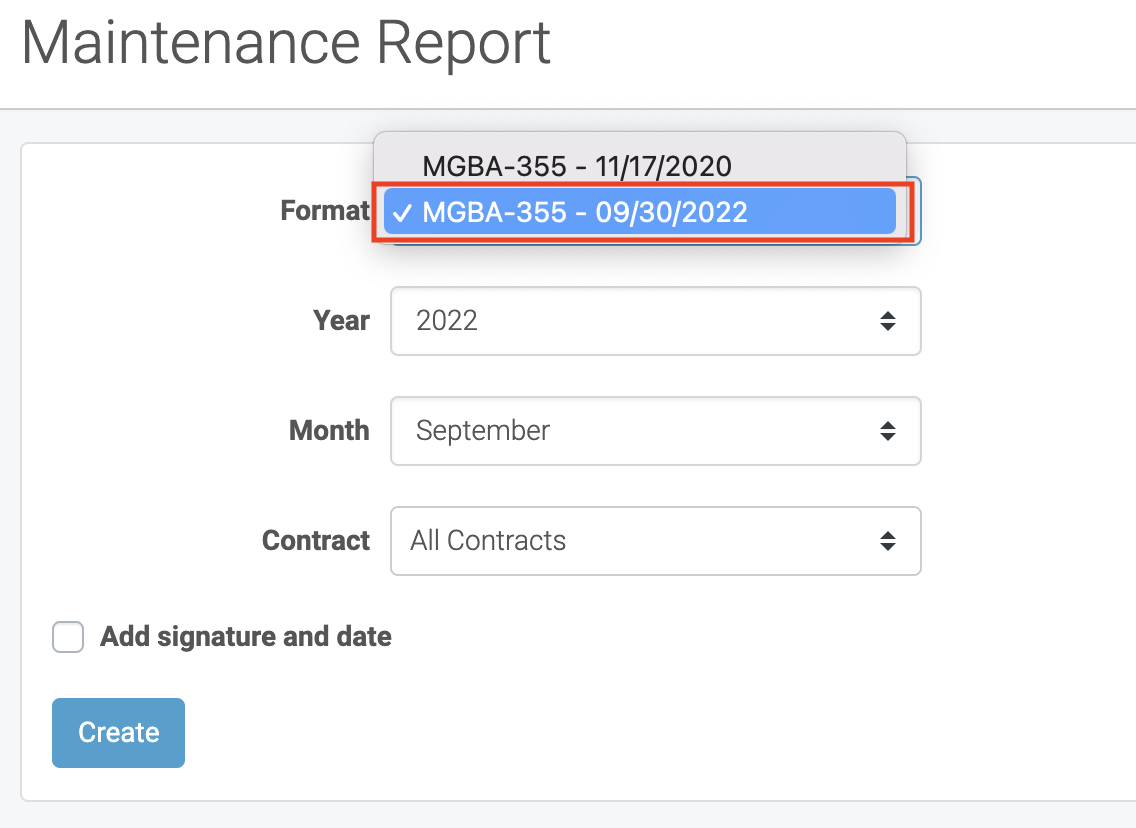This screenshot has width=1136, height=828.
Task: Click the Format select edge beside the popup
Action: (915, 211)
